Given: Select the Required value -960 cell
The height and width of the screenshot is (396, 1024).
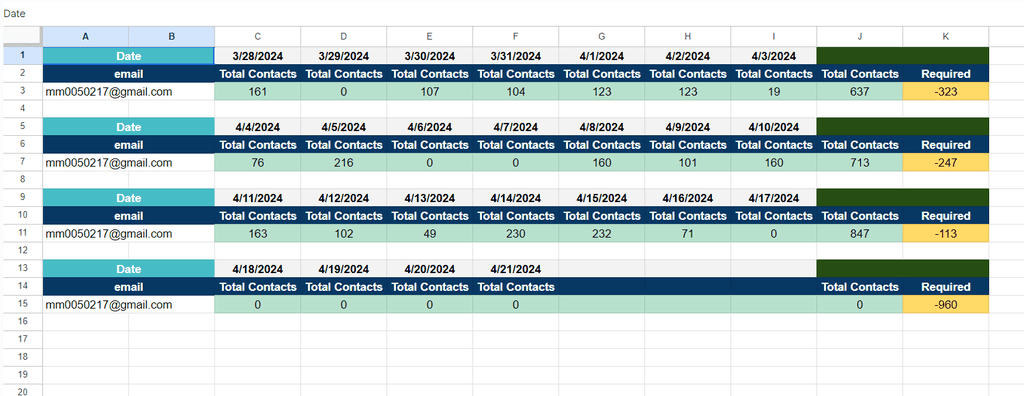Looking at the screenshot, I should pyautogui.click(x=946, y=305).
